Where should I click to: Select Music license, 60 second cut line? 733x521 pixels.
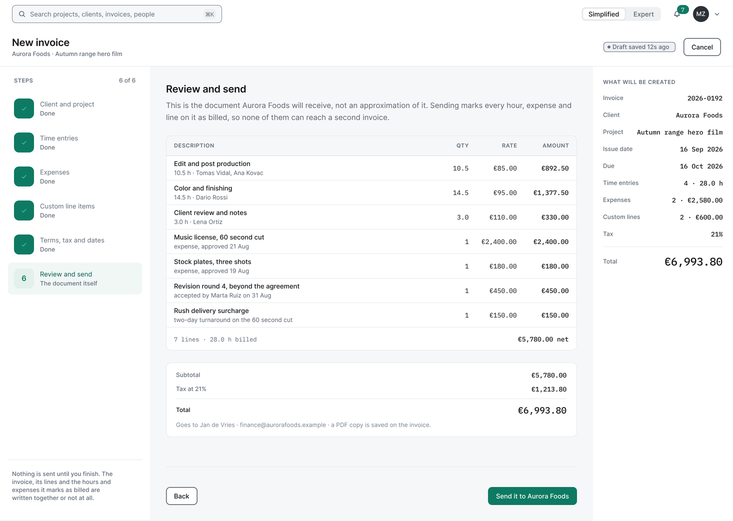[371, 242]
